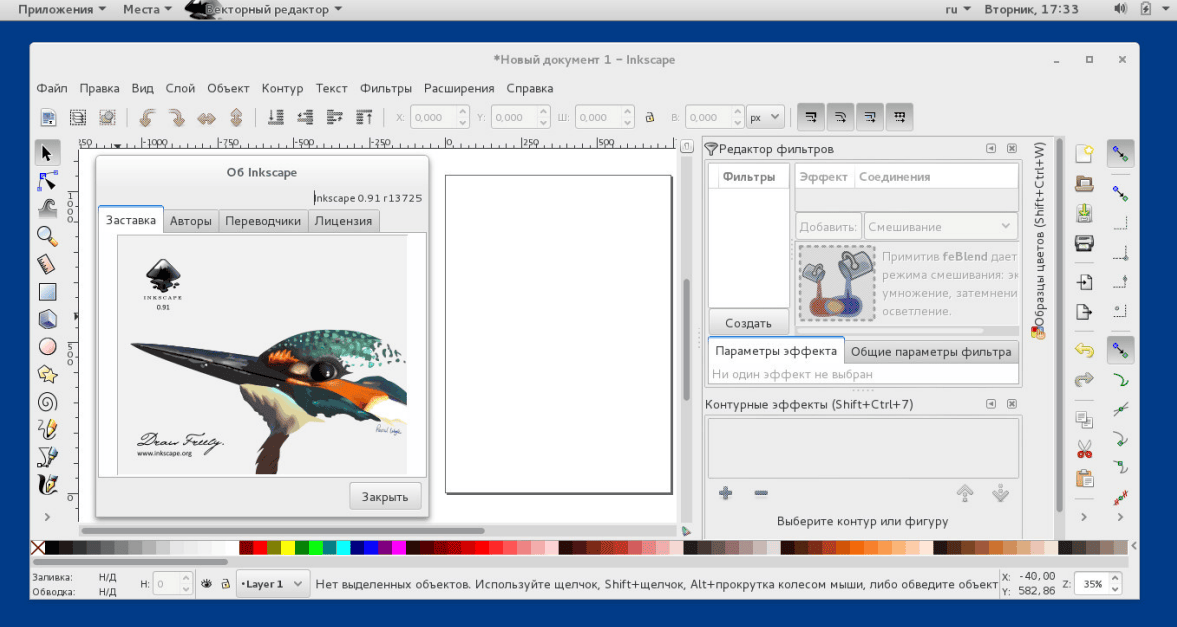
Task: Choose the Star and polygon tool
Action: 47,374
